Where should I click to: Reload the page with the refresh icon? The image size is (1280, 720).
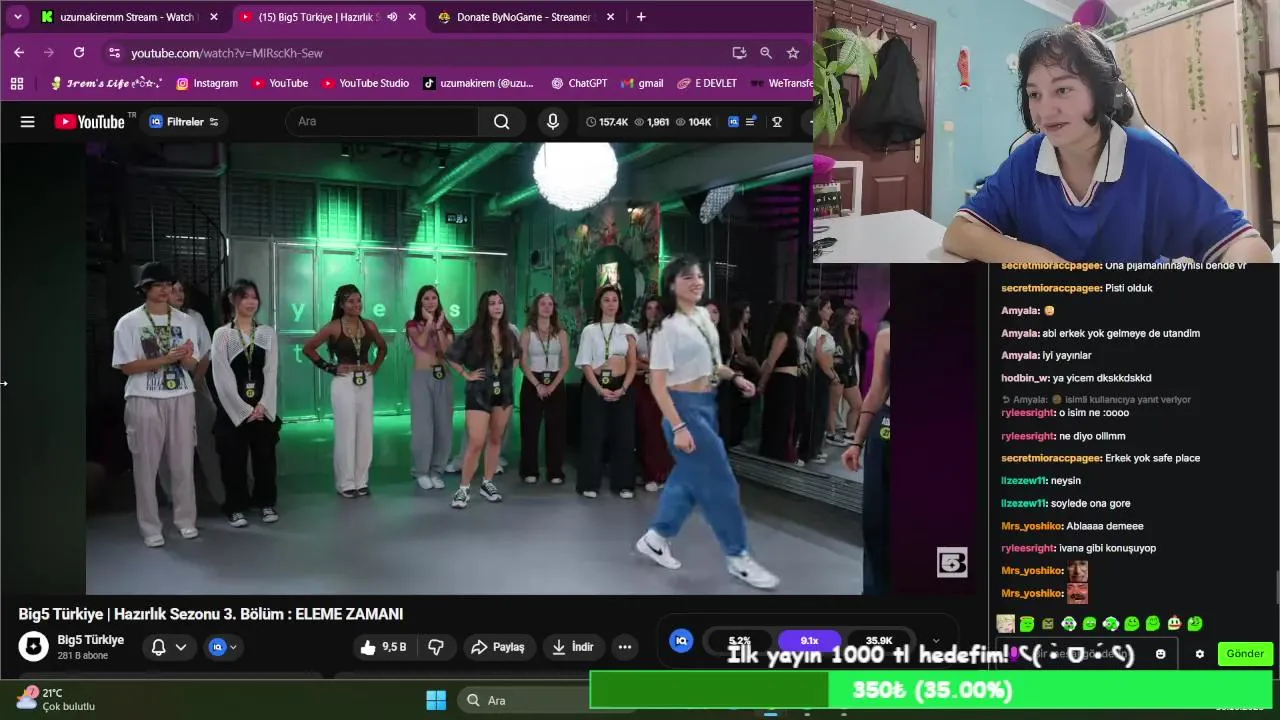(79, 52)
